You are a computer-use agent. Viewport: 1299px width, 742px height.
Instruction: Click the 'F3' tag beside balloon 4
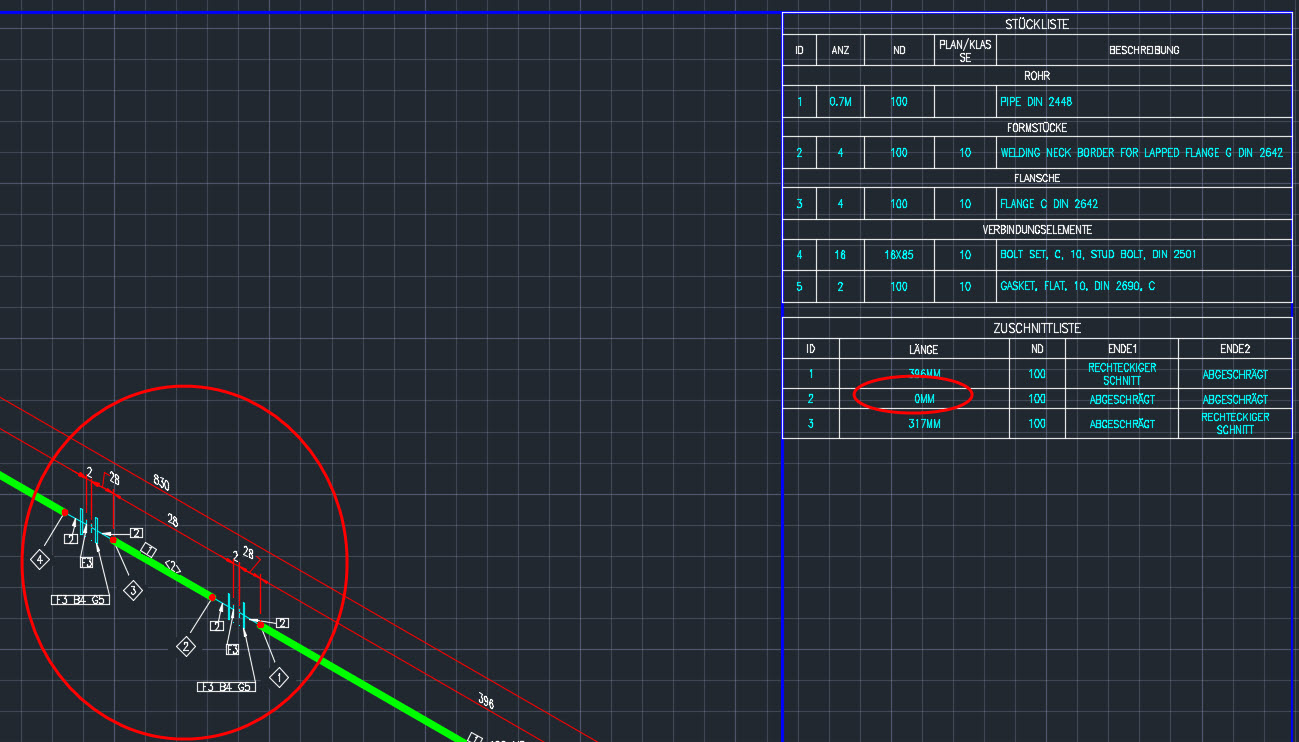click(x=87, y=563)
